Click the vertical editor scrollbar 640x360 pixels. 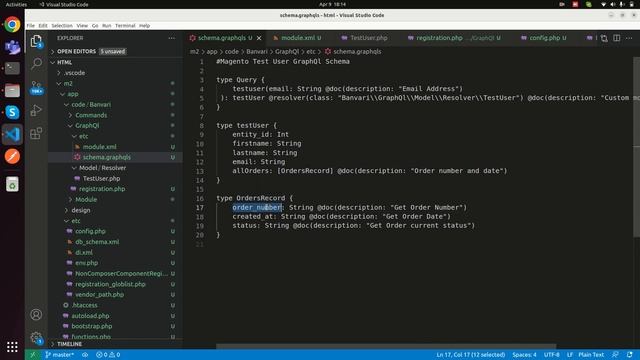click(636, 146)
